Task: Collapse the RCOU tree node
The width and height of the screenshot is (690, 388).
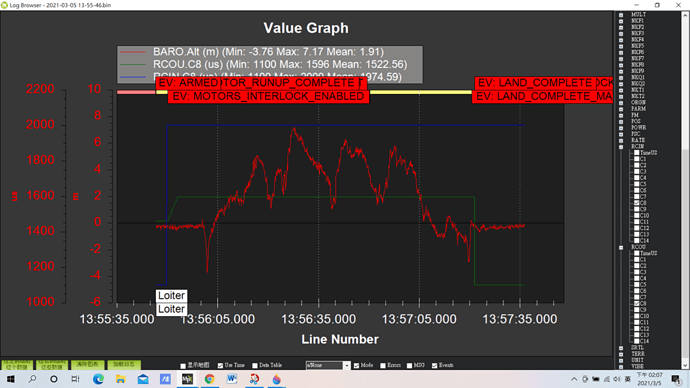Action: click(621, 248)
